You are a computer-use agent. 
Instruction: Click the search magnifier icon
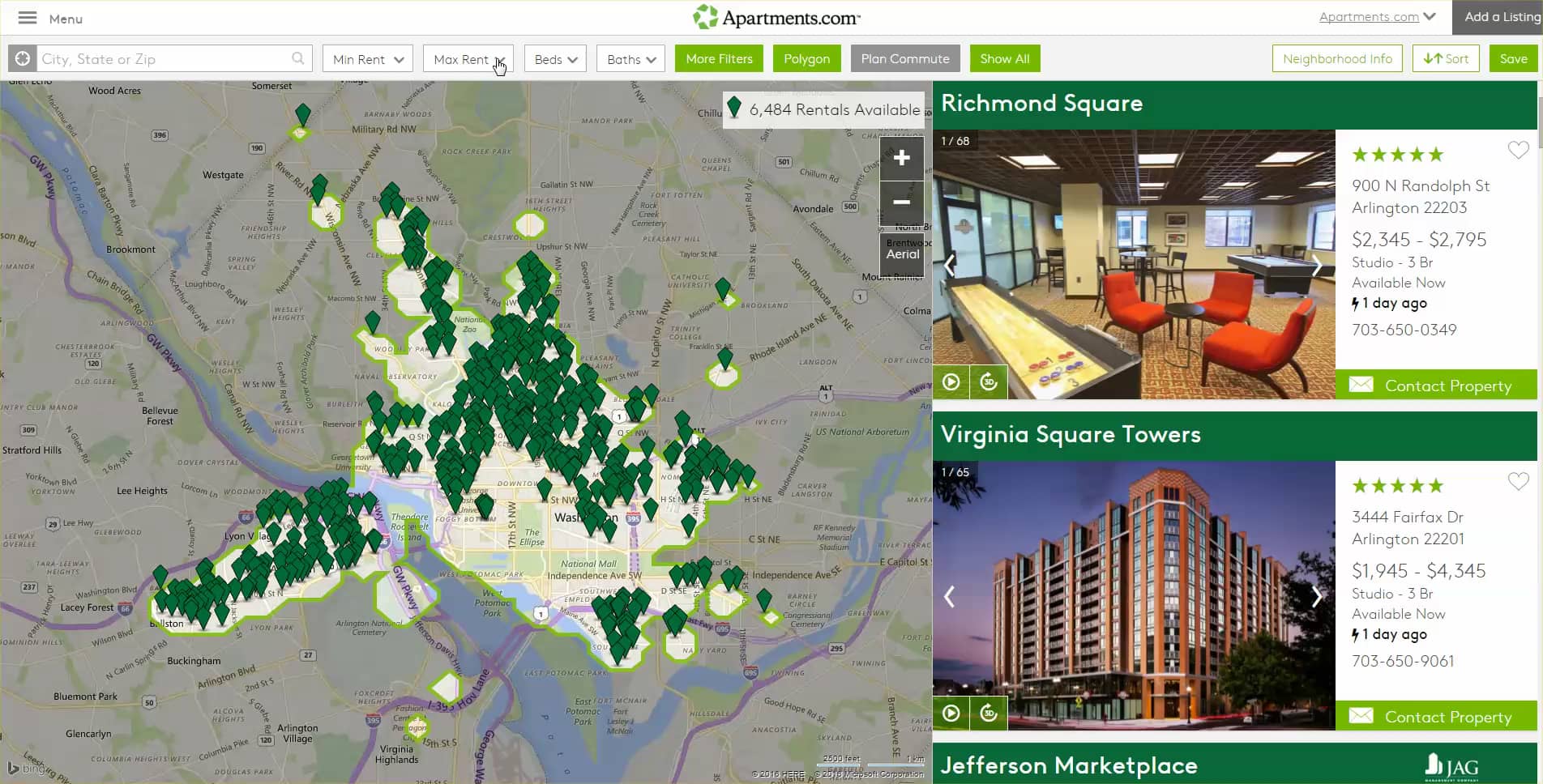[x=298, y=58]
